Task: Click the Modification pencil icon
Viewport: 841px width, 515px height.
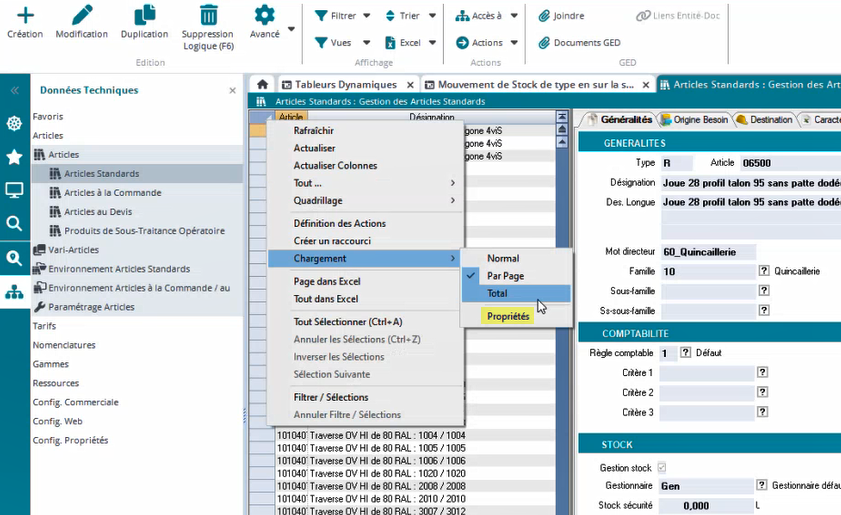Action: [82, 15]
